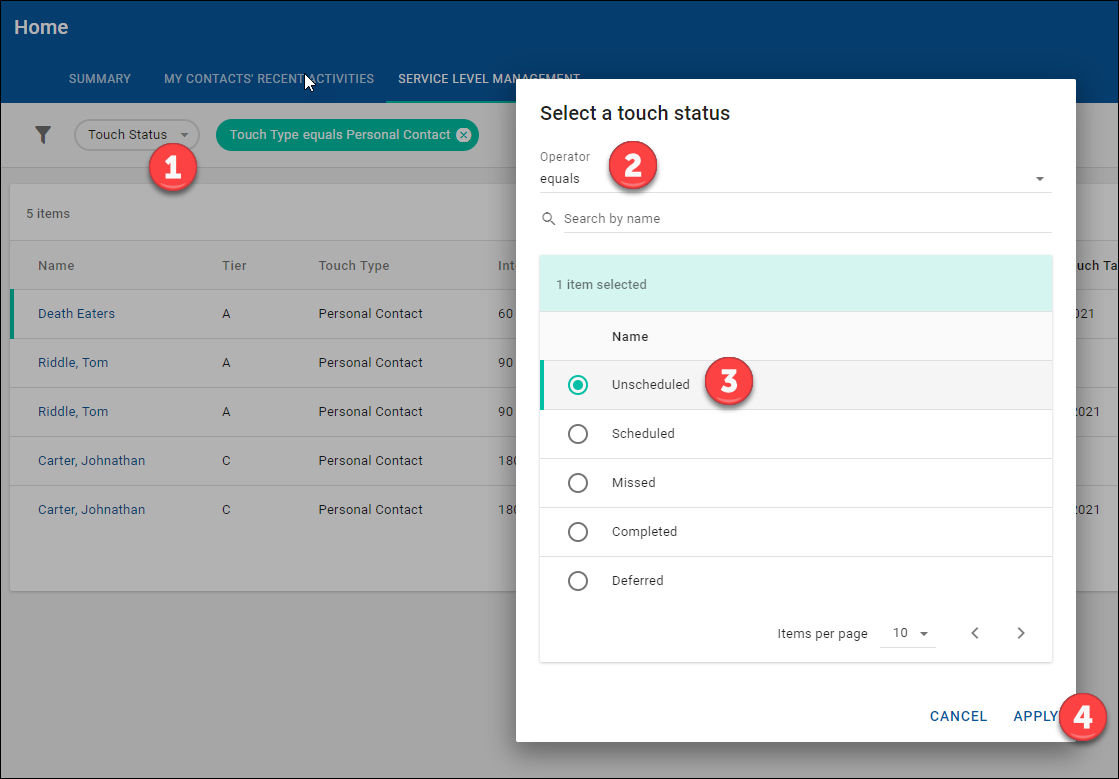
Task: Click the Scheduled row label
Action: click(x=643, y=434)
